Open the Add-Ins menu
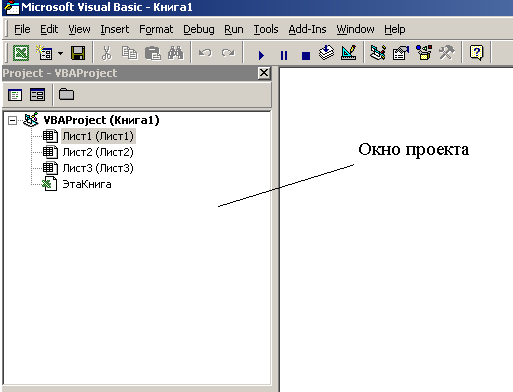Viewport: 513px width, 392px height. 307,29
